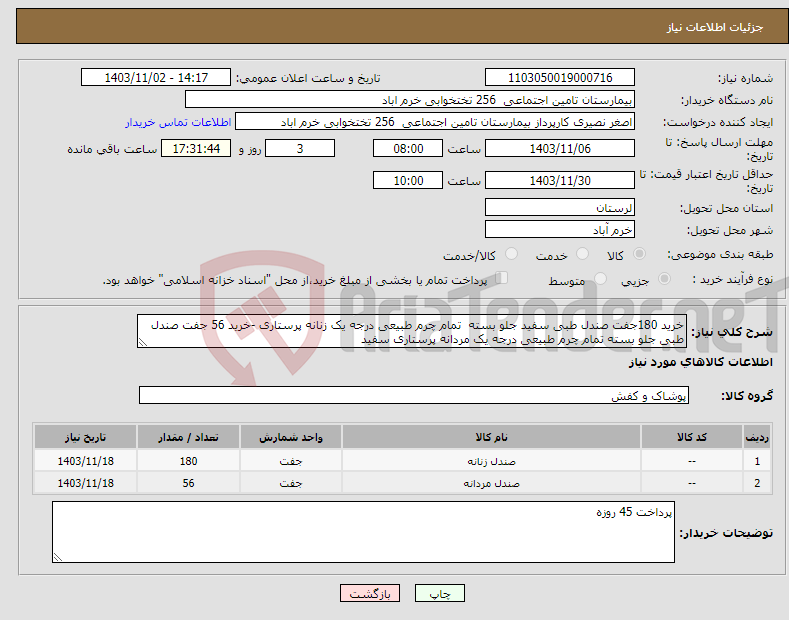The image size is (789, 620).
Task: Click the remaining days field showing 3
Action: point(300,148)
